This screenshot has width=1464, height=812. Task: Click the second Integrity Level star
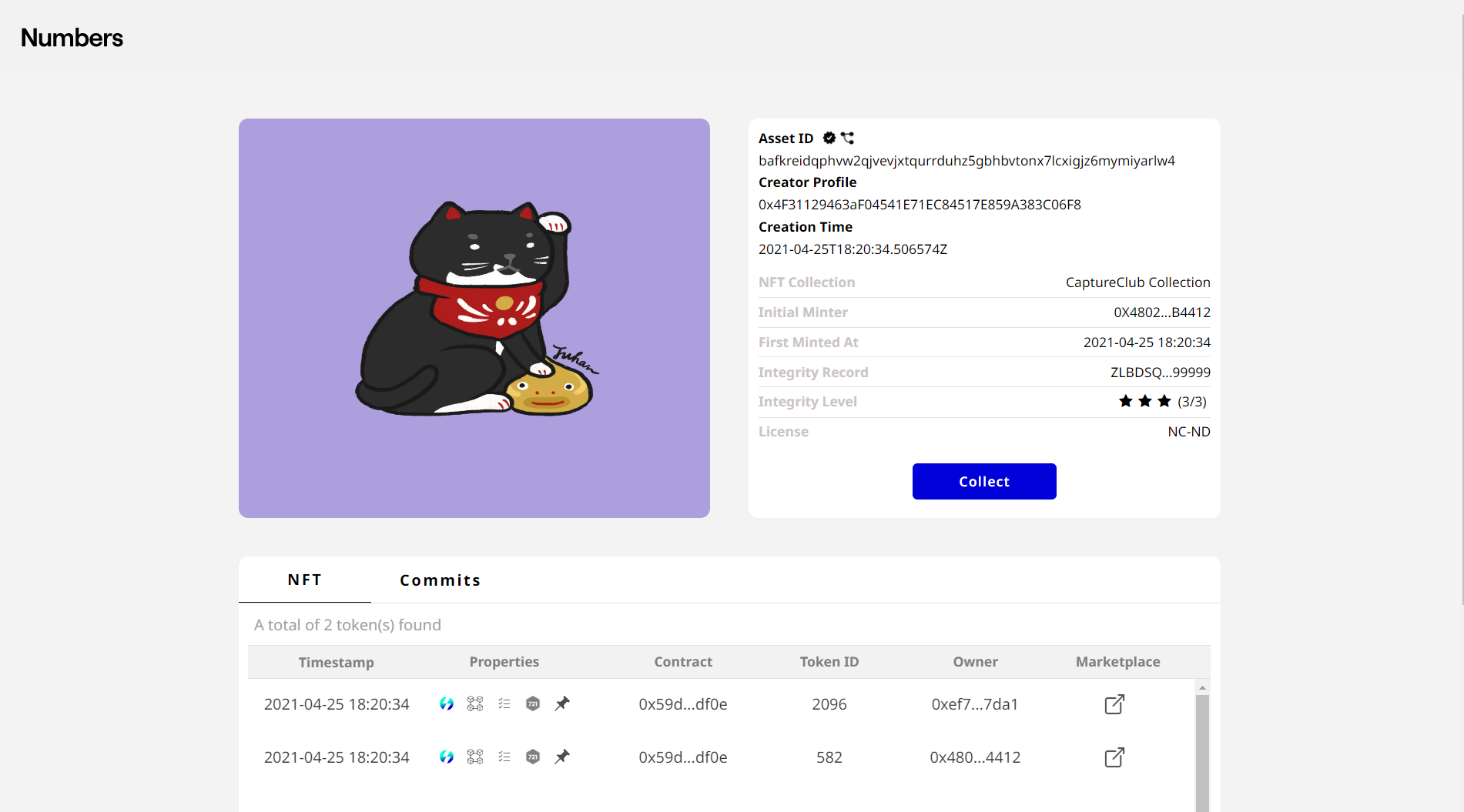coord(1145,401)
